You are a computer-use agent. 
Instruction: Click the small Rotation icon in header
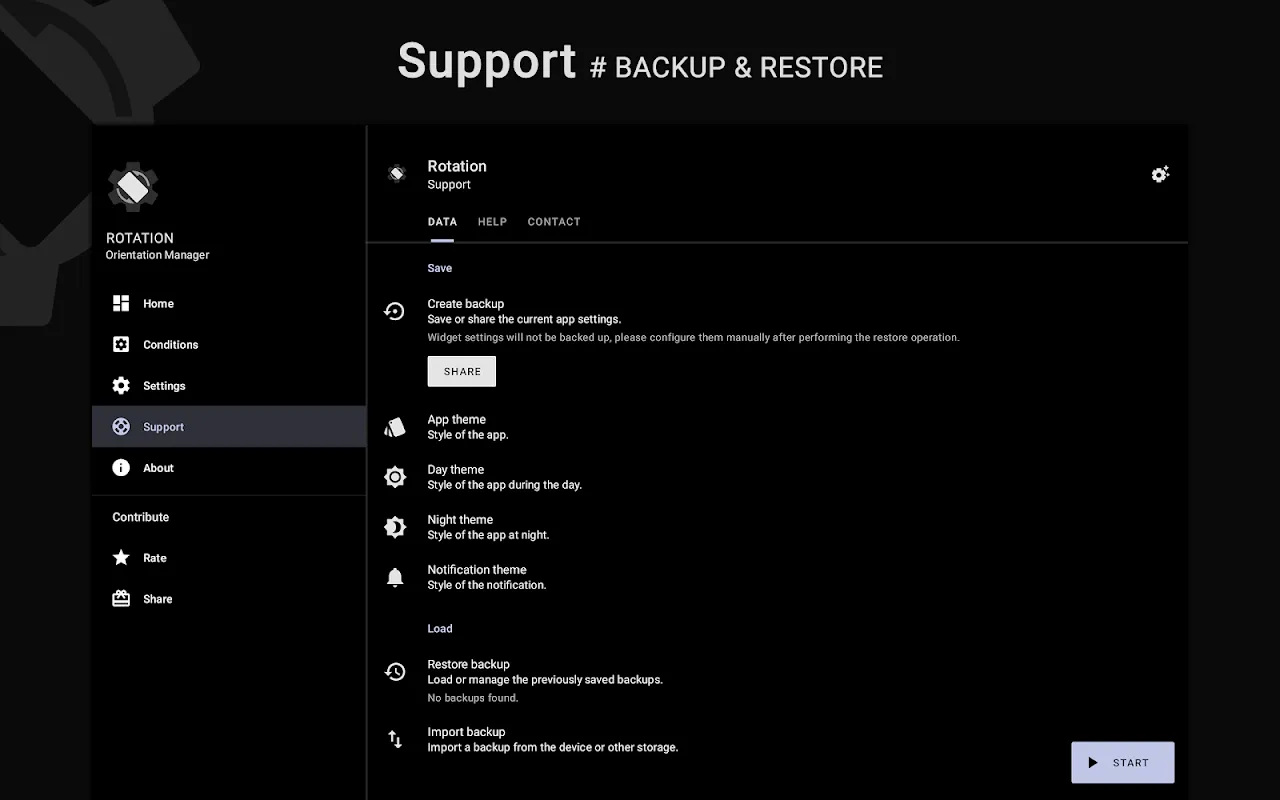click(x=396, y=174)
